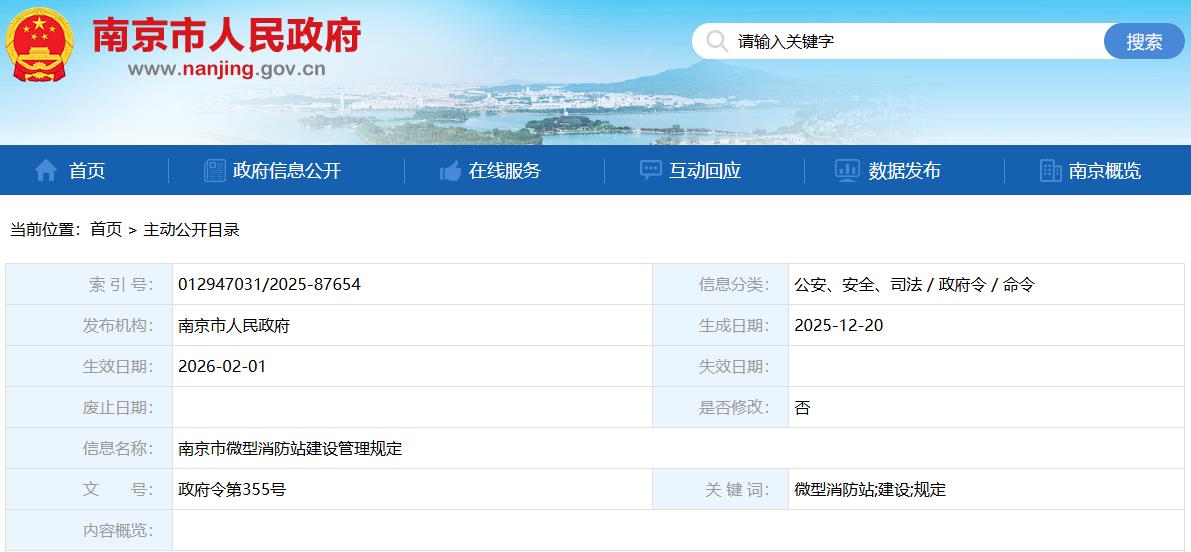This screenshot has width=1191, height=552.
Task: Click the 首页 breadcrumb link
Action: [106, 229]
